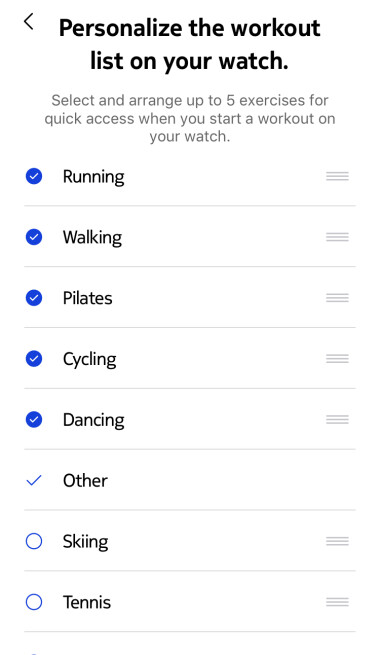
Task: Click the Pilates reorder handle
Action: tap(337, 298)
